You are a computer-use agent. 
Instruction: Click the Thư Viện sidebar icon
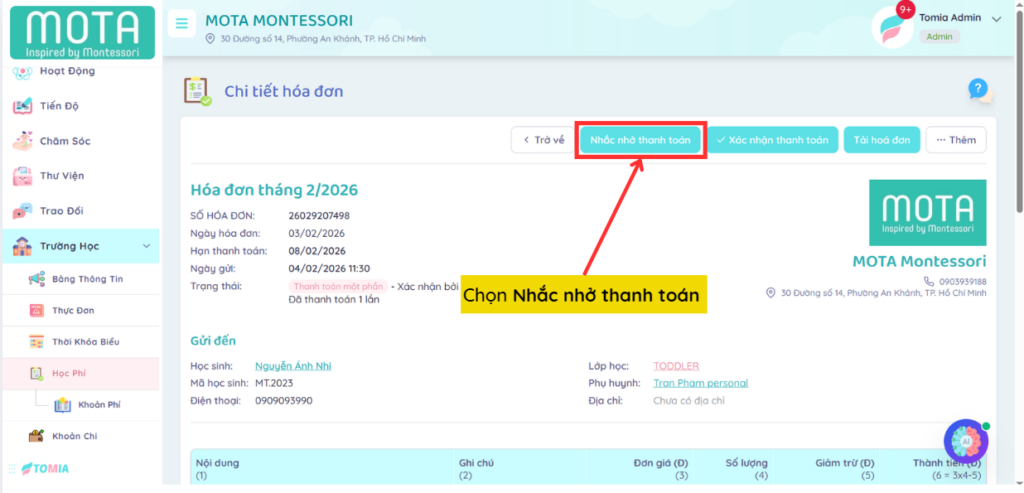22,176
